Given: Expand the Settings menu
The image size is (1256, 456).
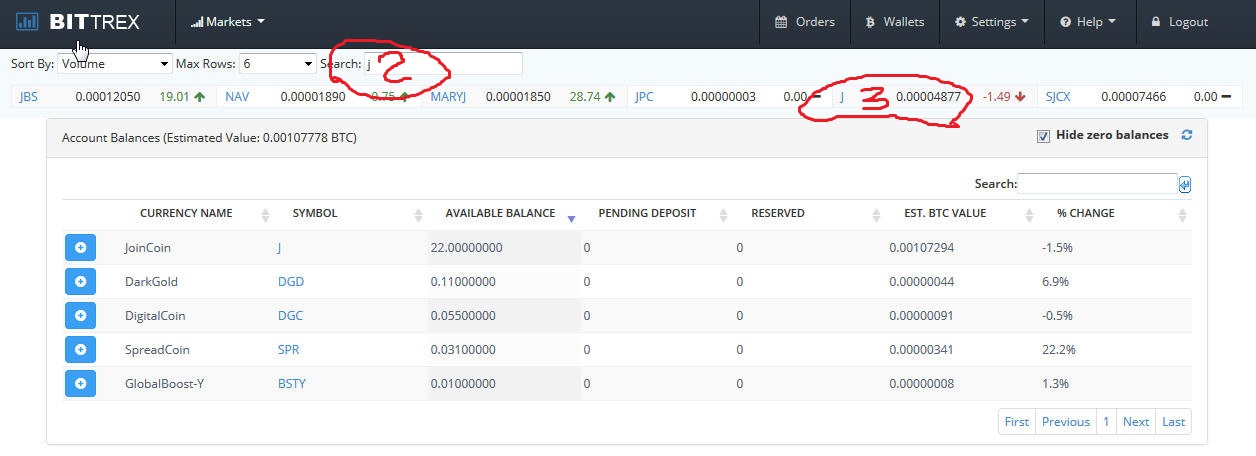Looking at the screenshot, I should 992,21.
